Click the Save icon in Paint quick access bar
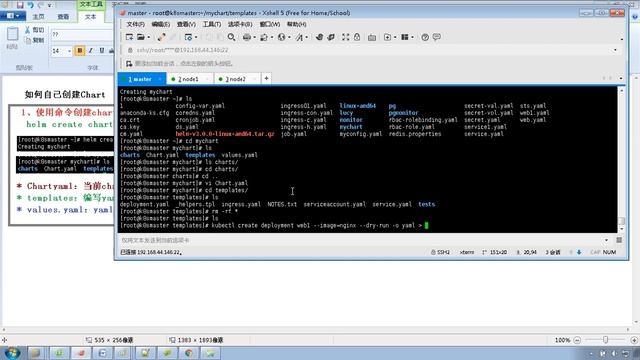The width and height of the screenshot is (640, 360). coord(20,5)
